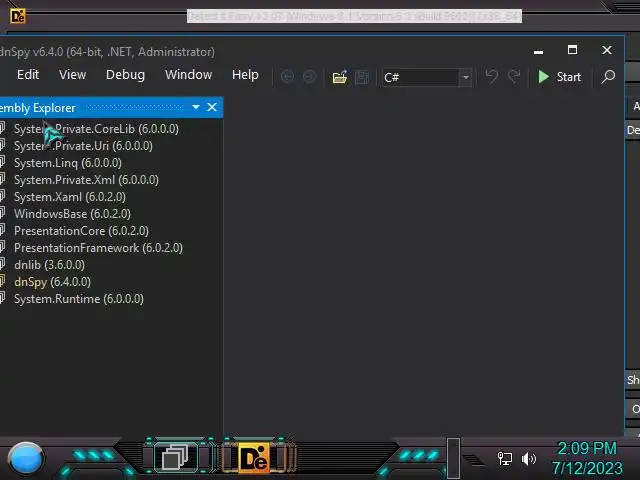Viewport: 640px width, 480px height.
Task: Redo action with the redo arrow
Action: point(514,76)
